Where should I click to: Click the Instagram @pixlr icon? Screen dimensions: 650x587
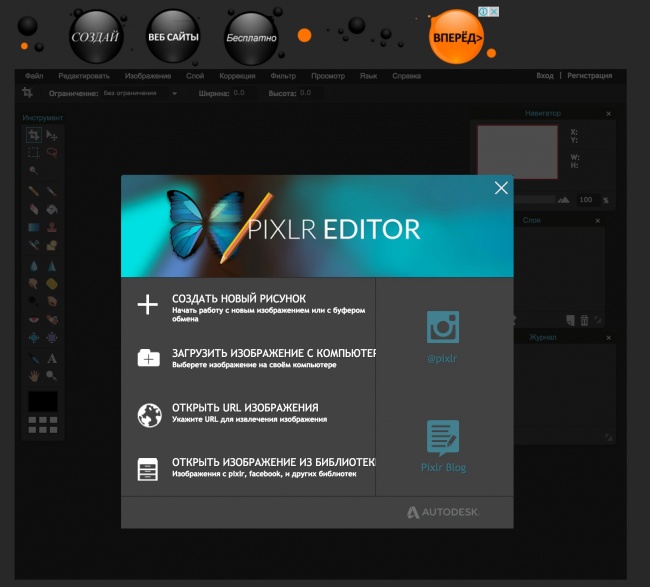(442, 327)
